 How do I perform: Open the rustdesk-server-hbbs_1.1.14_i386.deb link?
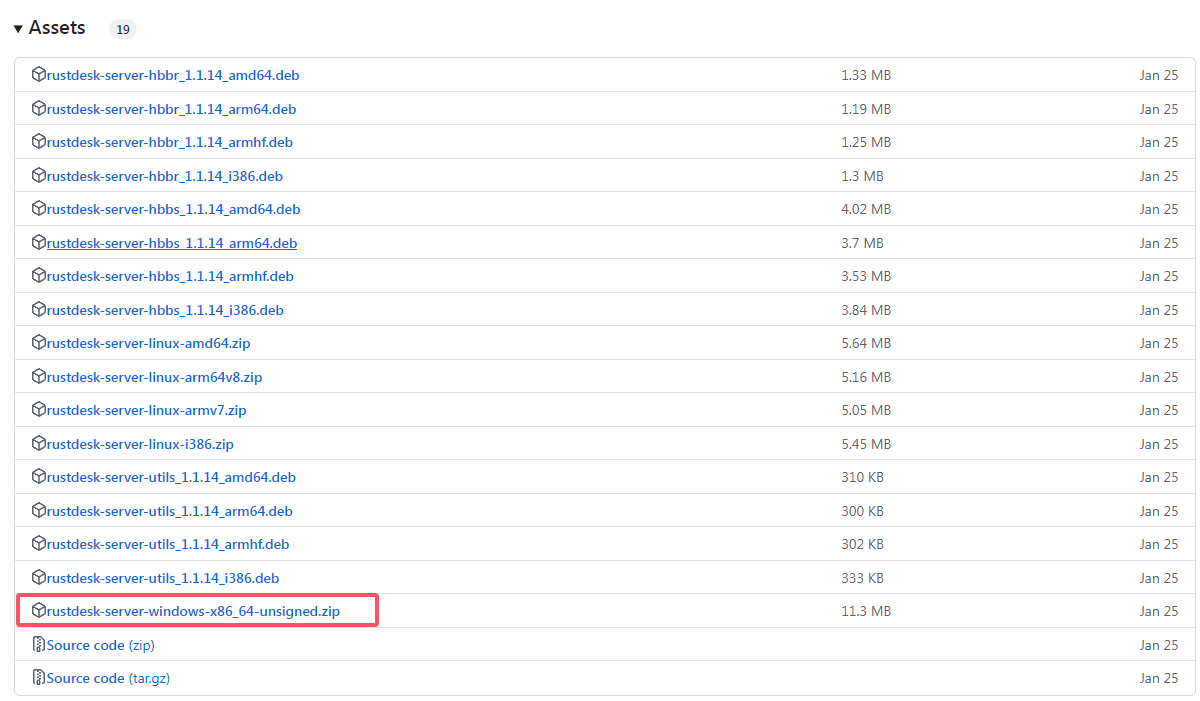165,310
